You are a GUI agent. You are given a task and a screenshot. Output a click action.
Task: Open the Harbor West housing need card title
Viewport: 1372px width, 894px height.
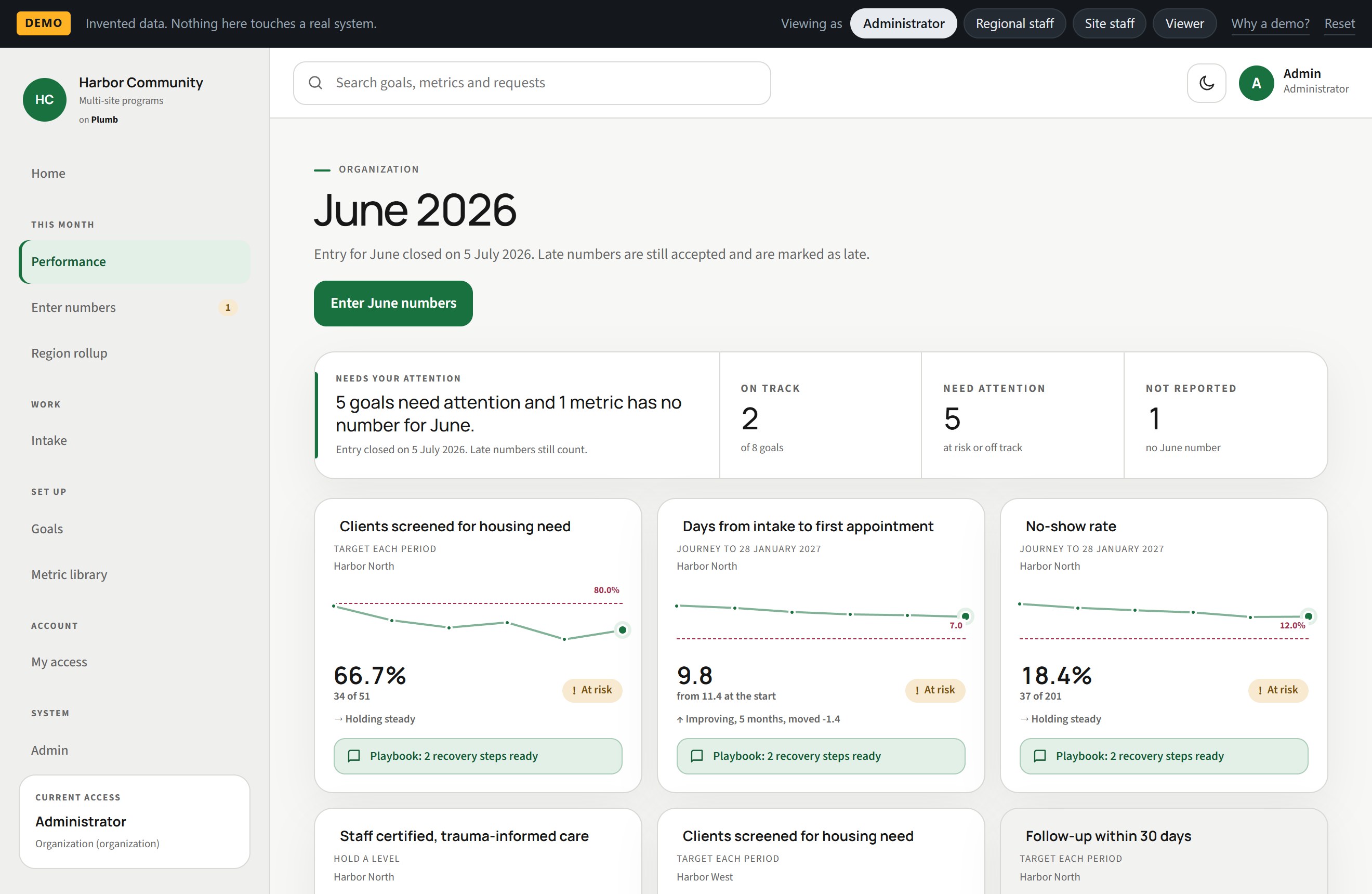click(798, 836)
